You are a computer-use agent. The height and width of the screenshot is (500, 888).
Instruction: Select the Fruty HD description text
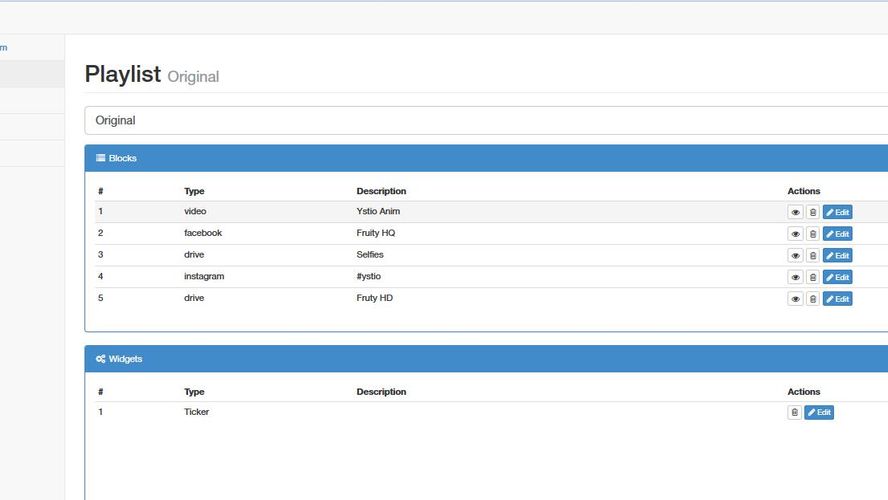[x=374, y=298]
